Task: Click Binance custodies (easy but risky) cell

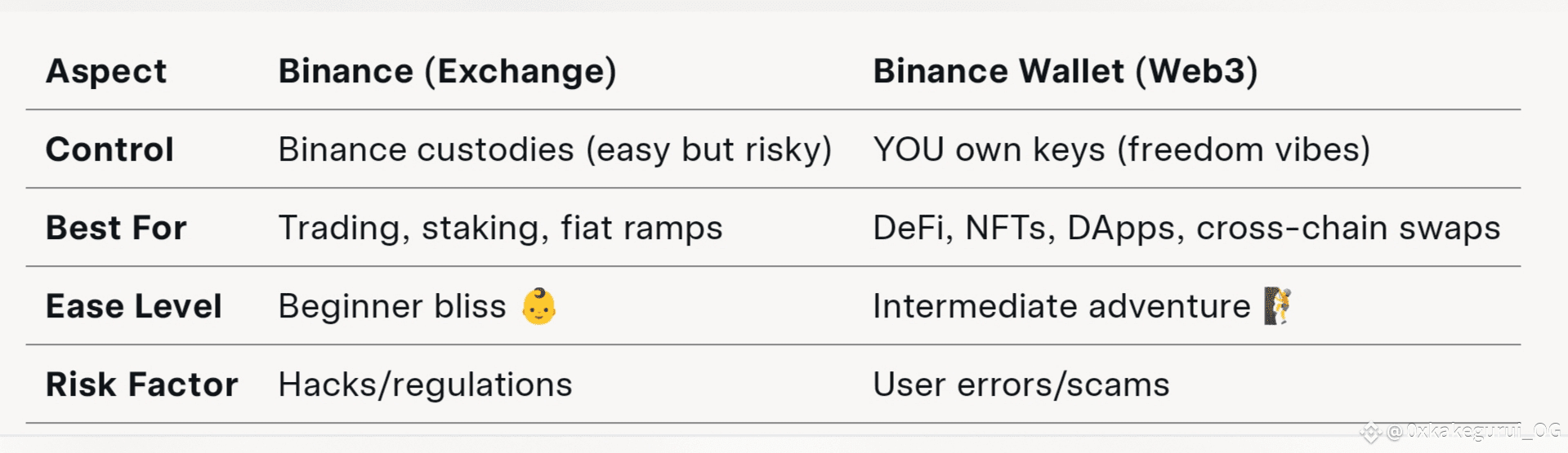Action: click(555, 150)
